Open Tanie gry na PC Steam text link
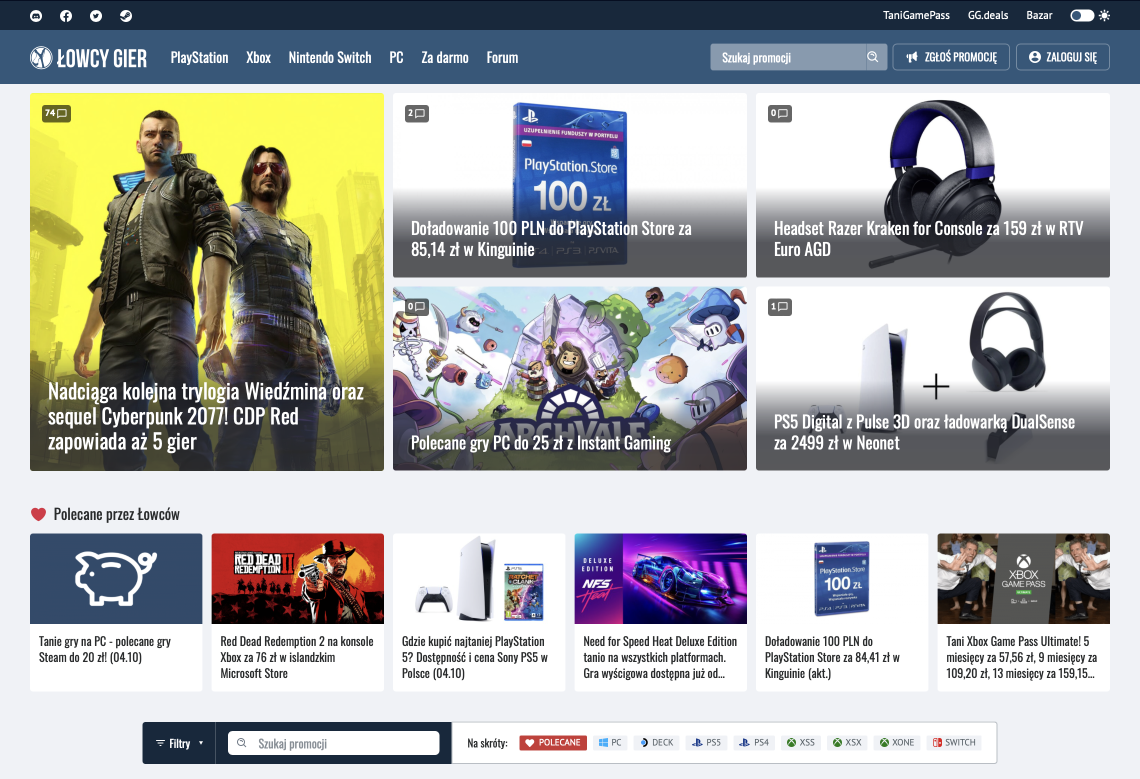Screen dimensions: 1140x779 pos(105,650)
